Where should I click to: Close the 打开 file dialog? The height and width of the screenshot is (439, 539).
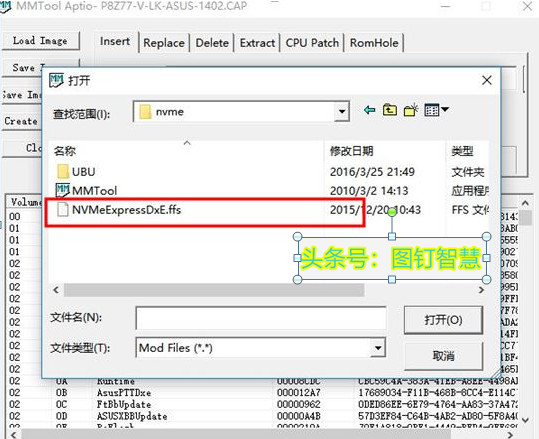click(x=486, y=80)
